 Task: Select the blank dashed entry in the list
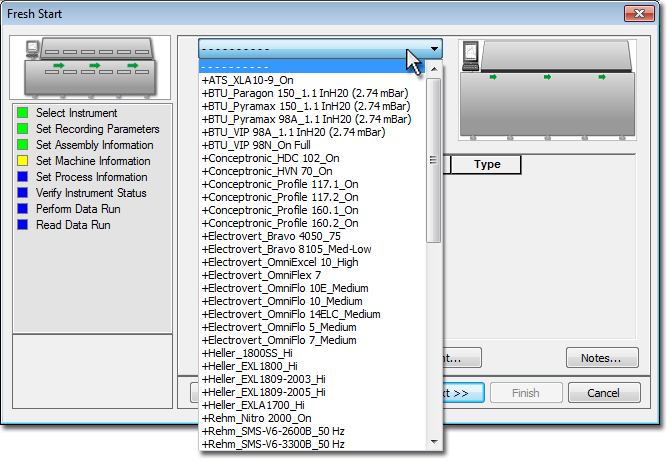click(312, 67)
